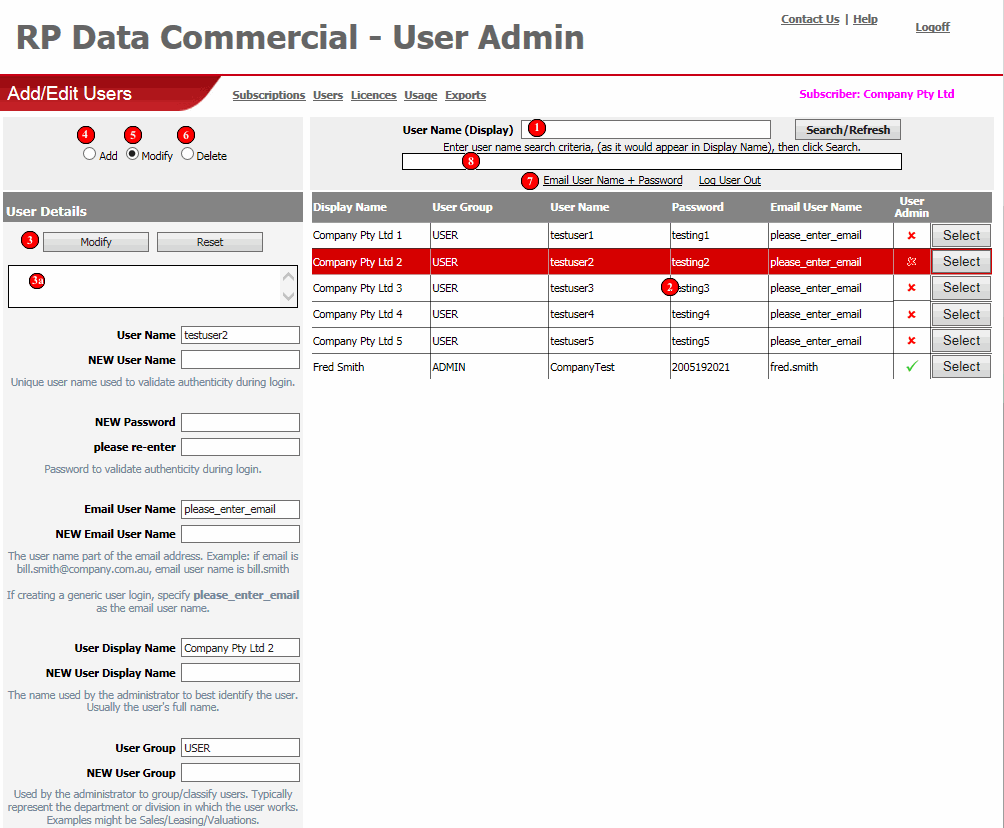Click Email User Name + Password link
Viewport: 1004px width, 828px height.
pos(613,181)
